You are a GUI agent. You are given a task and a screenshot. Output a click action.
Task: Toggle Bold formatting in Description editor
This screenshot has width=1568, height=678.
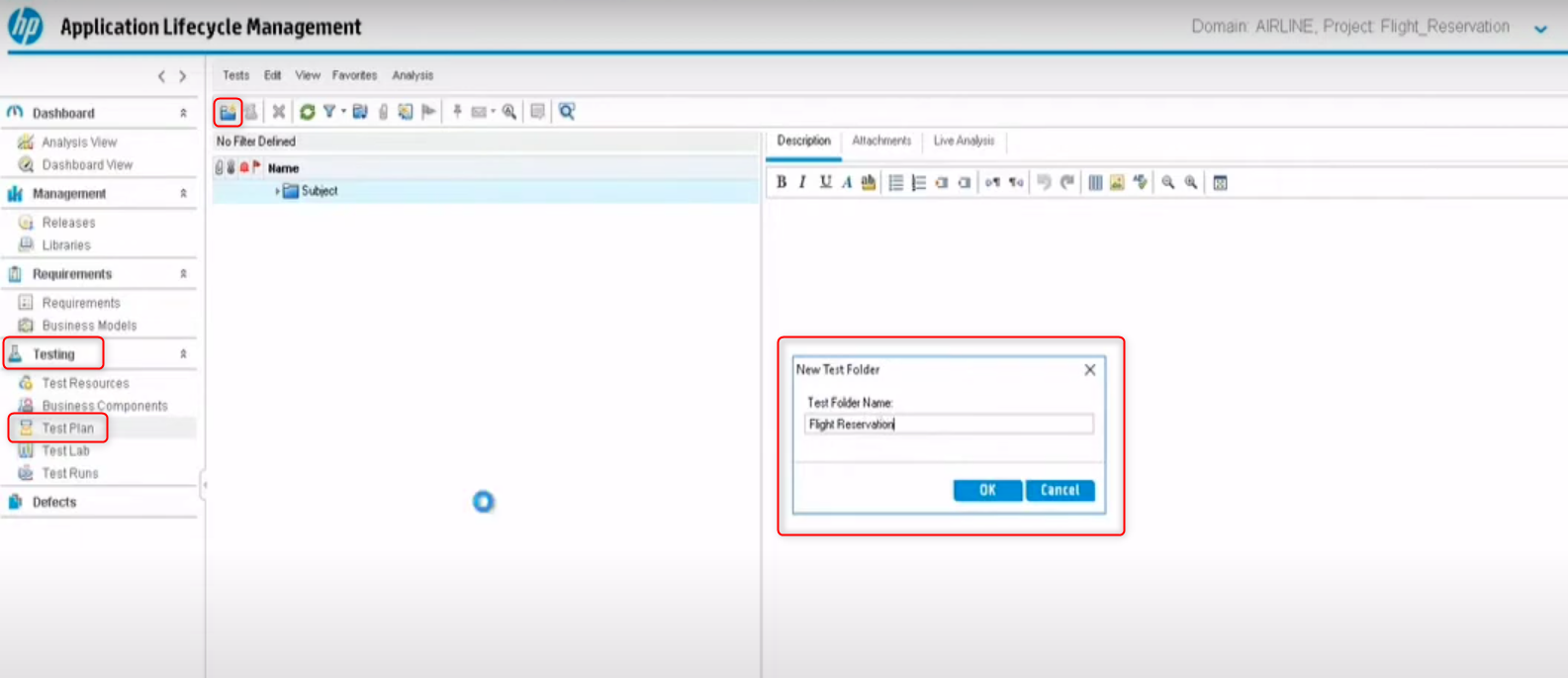tap(782, 182)
